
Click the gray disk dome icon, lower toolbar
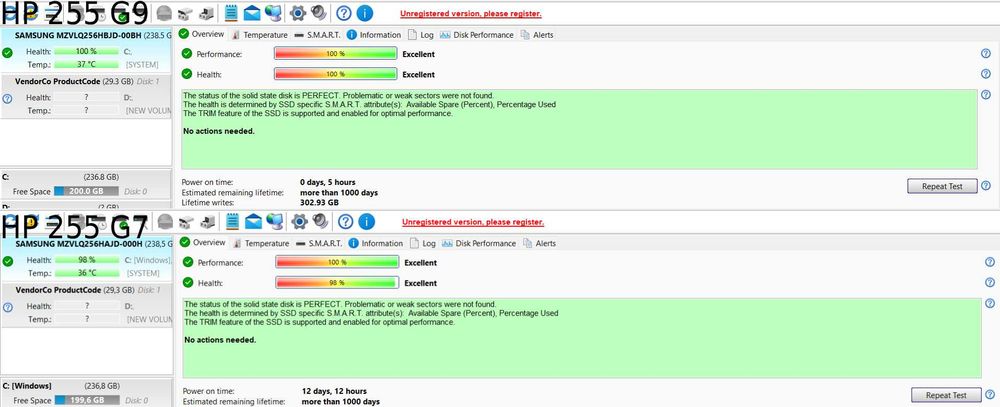(165, 221)
